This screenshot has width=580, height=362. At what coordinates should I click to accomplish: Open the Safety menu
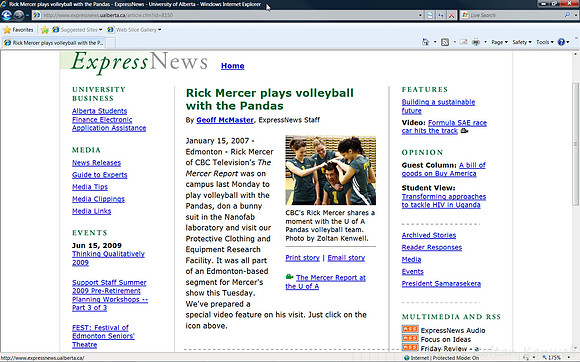[x=522, y=42]
